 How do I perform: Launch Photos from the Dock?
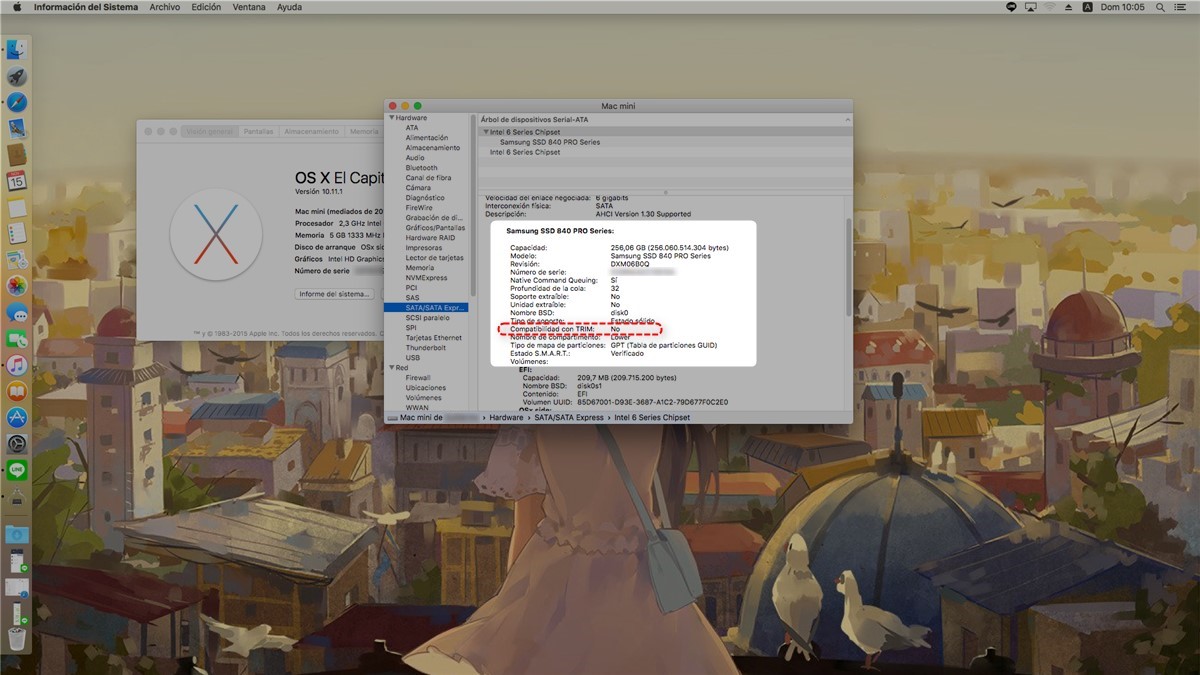point(16,286)
